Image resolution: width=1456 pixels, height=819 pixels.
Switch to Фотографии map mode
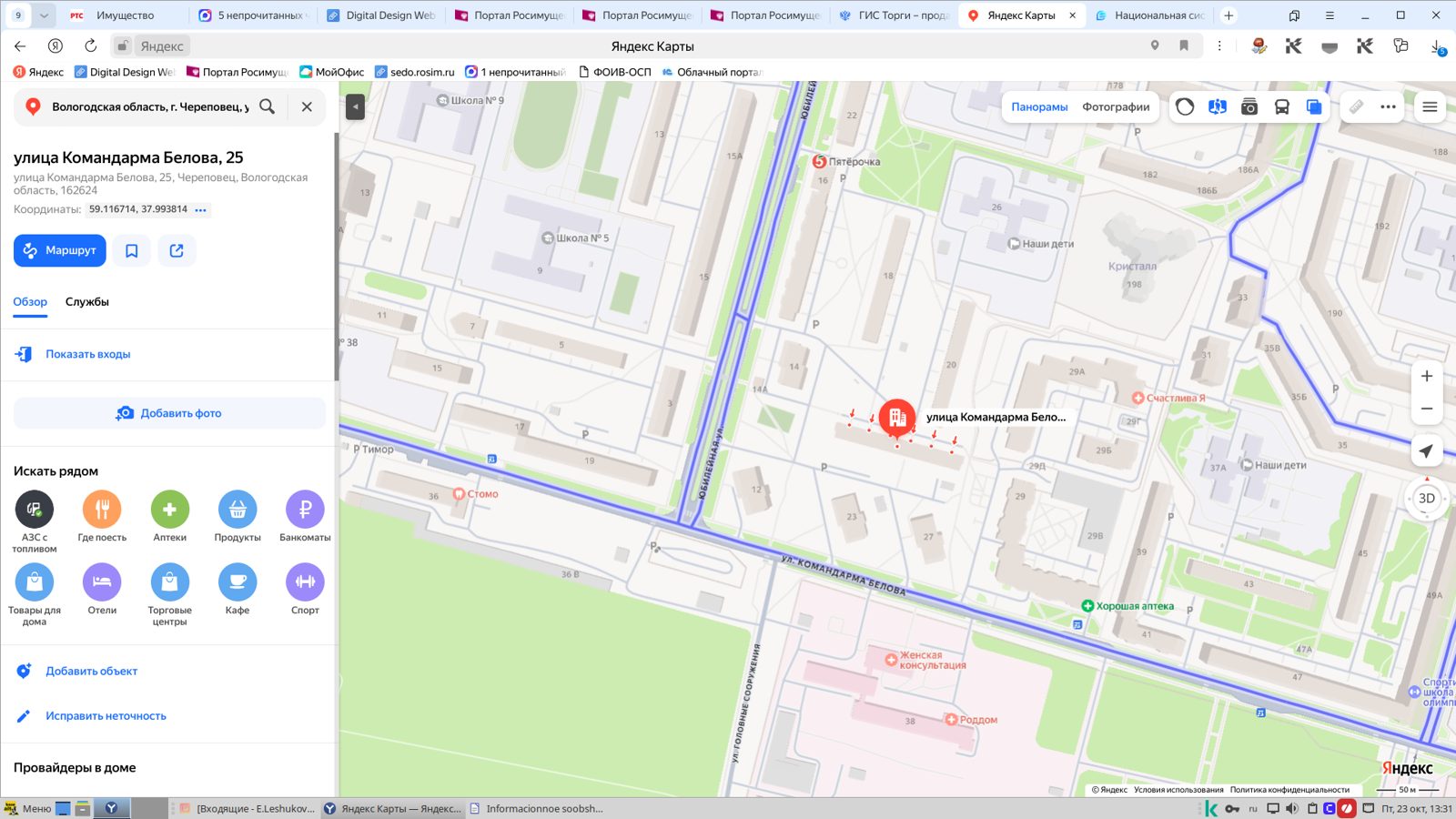point(1116,106)
